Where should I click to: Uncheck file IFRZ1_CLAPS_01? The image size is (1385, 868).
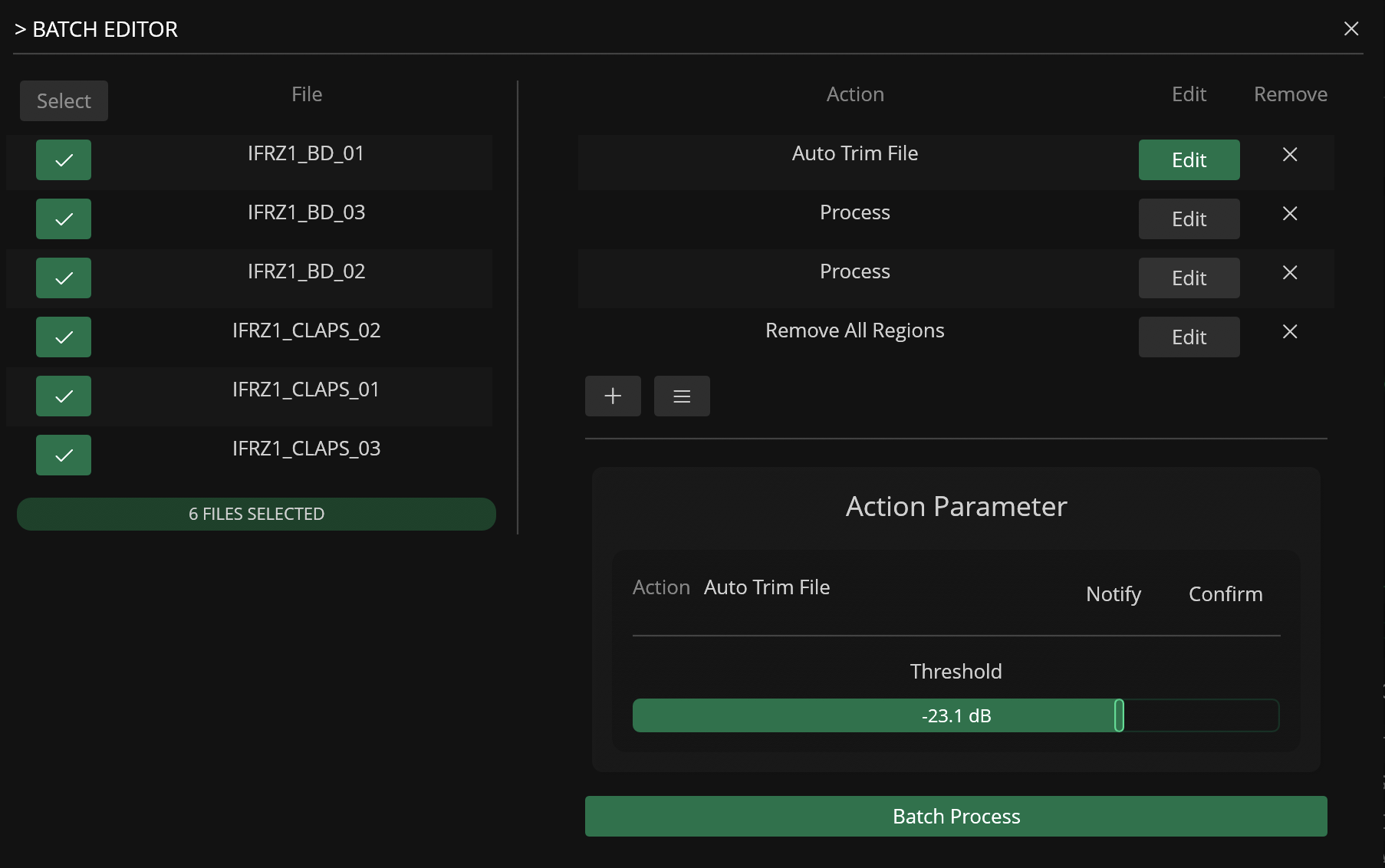pos(64,396)
